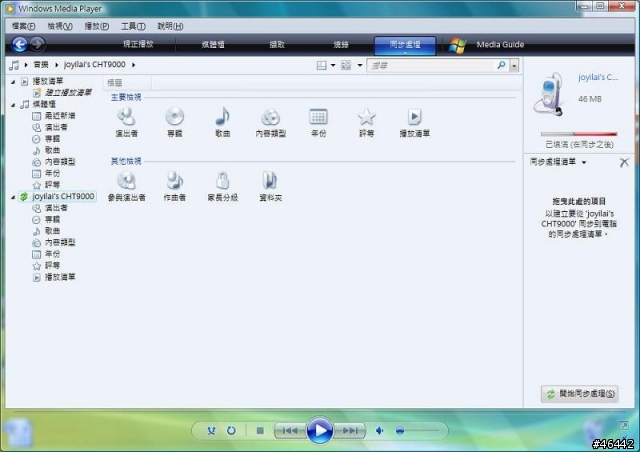Image resolution: width=640 pixels, height=452 pixels.
Task: Expand the breadcrumb arrow after 音樂
Action: [56, 65]
